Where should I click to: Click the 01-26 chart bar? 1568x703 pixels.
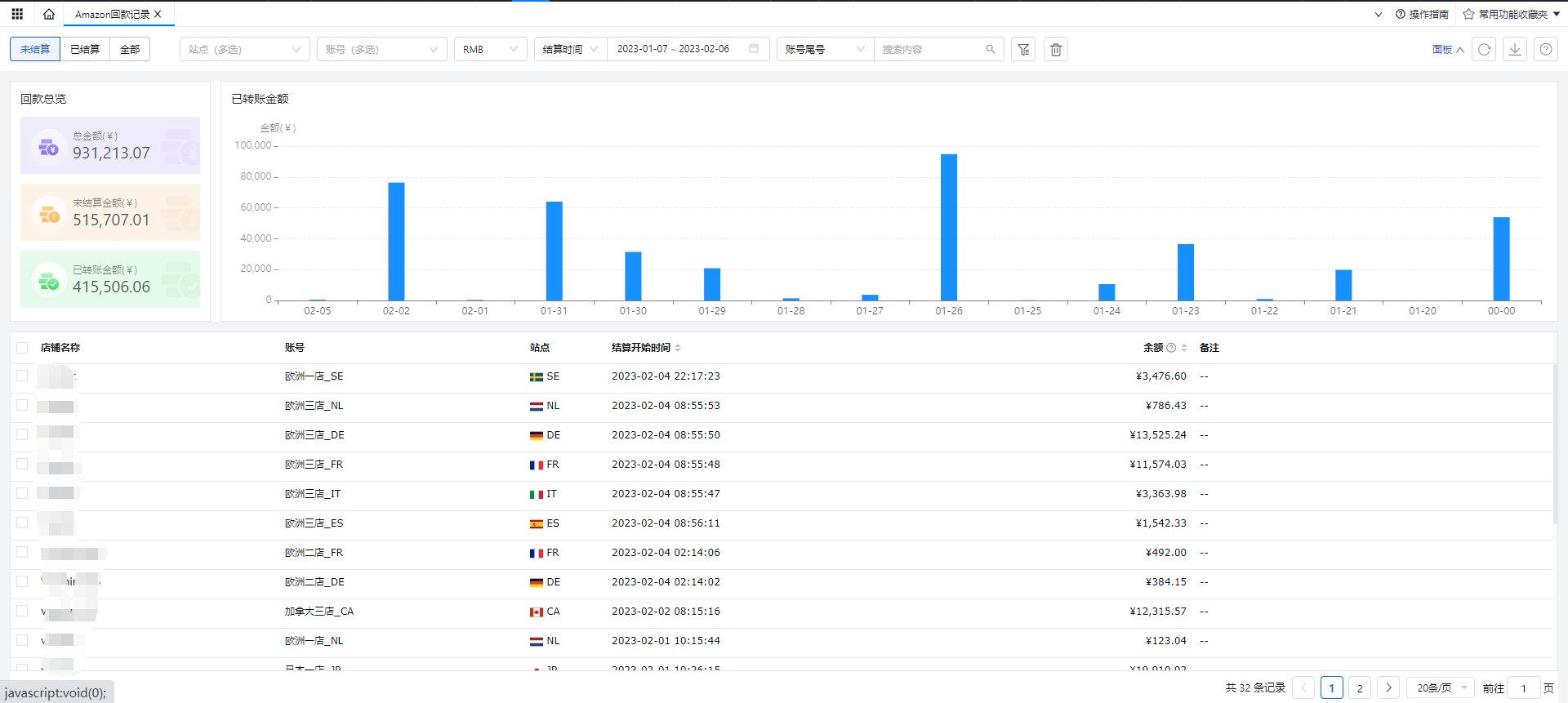[x=949, y=227]
